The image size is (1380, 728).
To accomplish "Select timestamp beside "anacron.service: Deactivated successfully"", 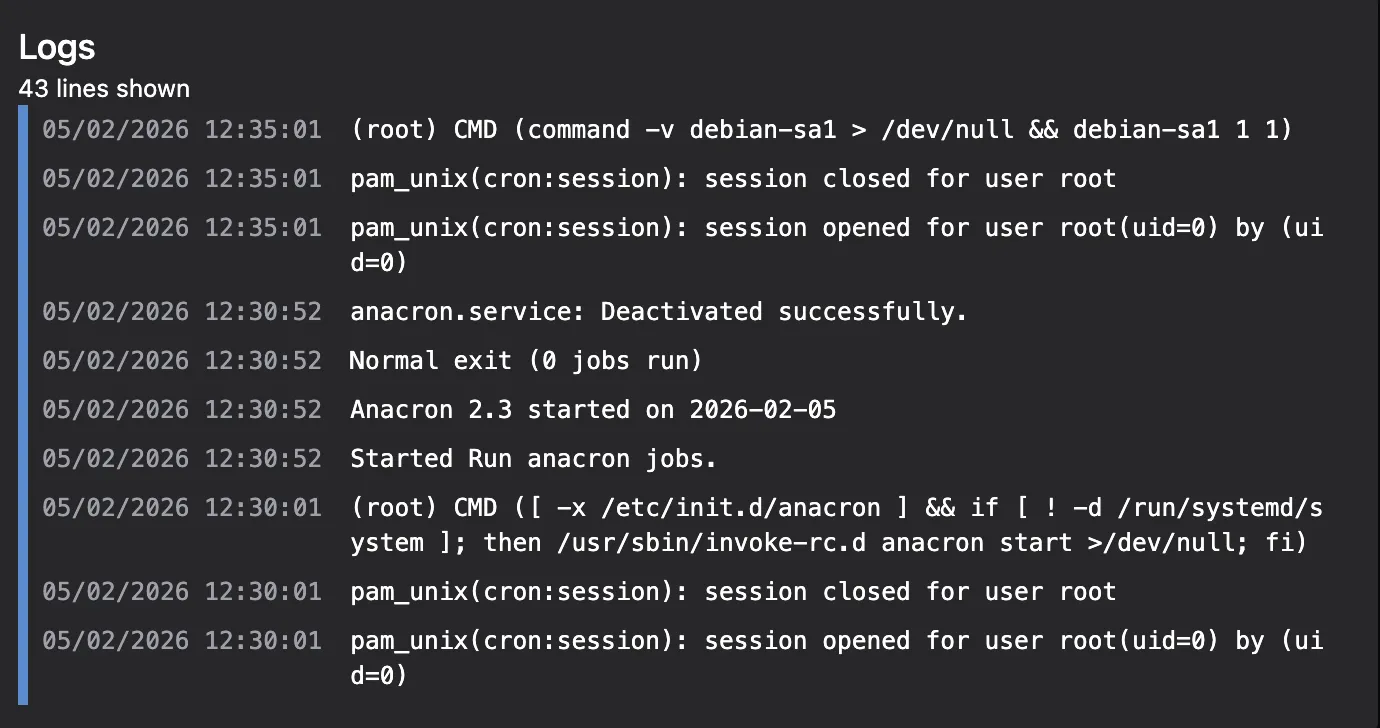I will (x=182, y=311).
